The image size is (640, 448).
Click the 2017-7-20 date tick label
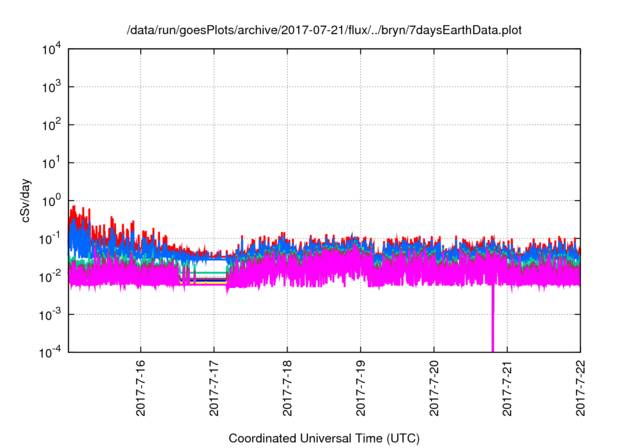(434, 388)
